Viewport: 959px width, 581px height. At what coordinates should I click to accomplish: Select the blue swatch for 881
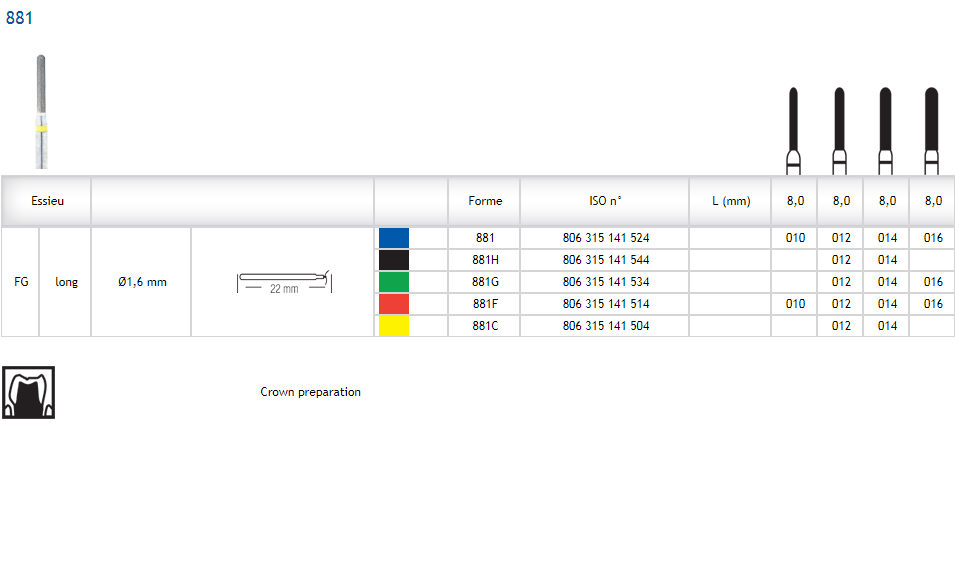point(394,238)
